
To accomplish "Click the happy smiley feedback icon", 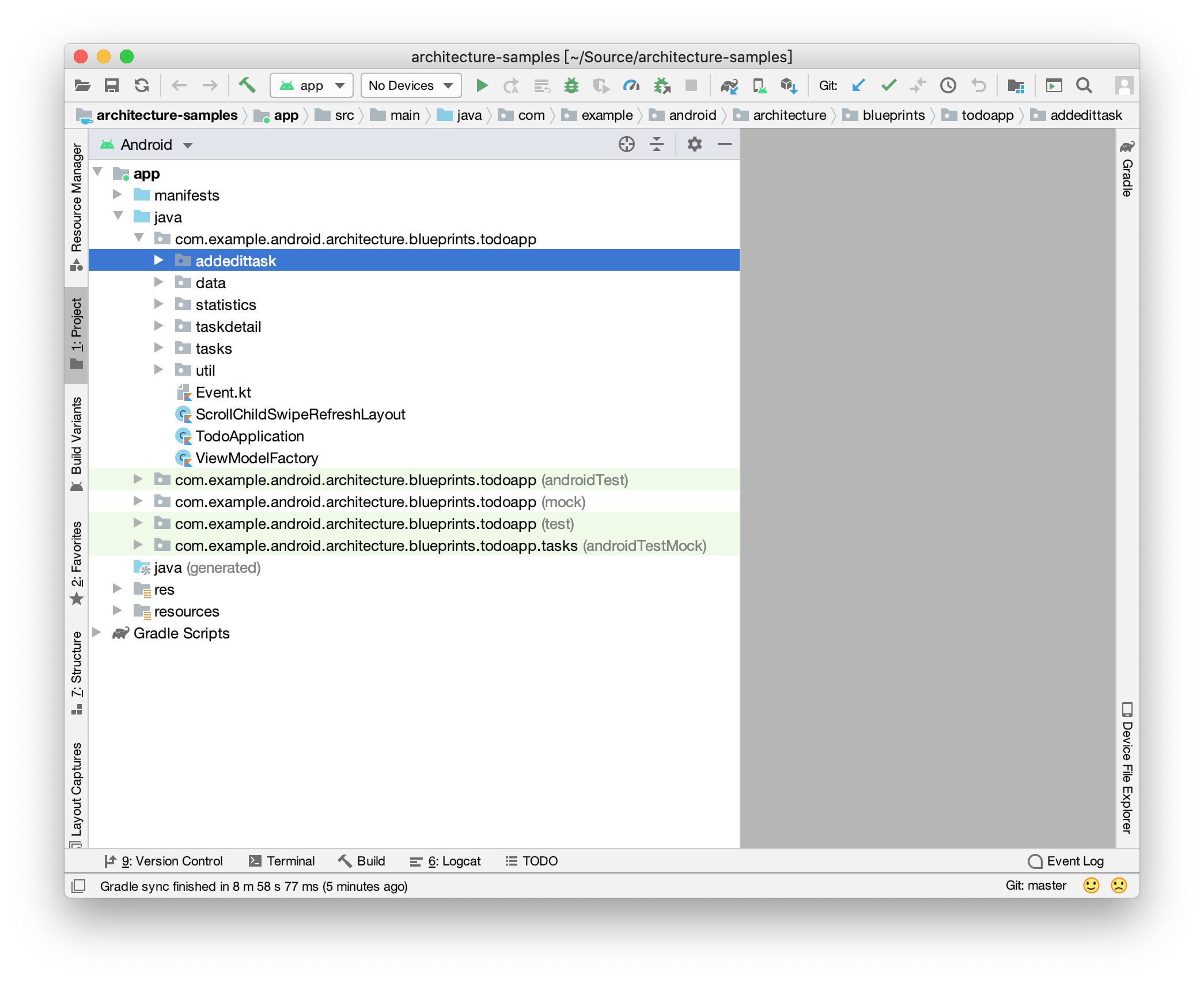I will coord(1091,886).
